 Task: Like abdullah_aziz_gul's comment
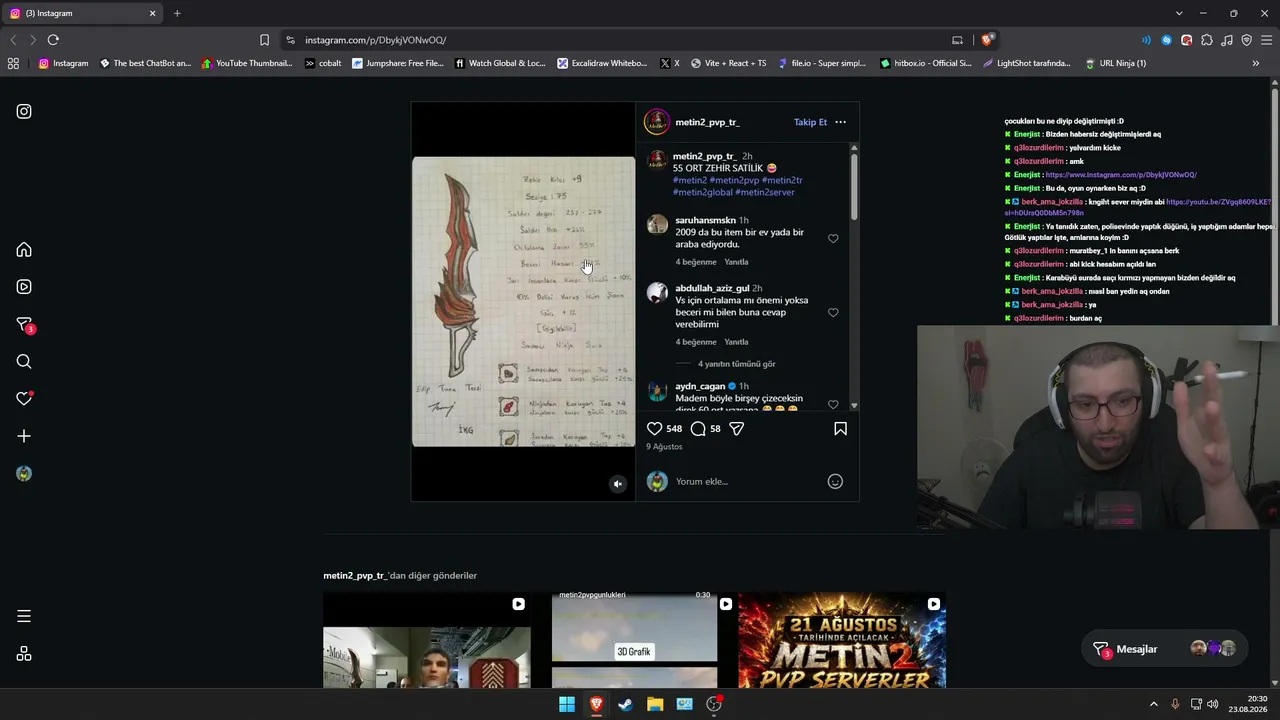click(x=833, y=313)
